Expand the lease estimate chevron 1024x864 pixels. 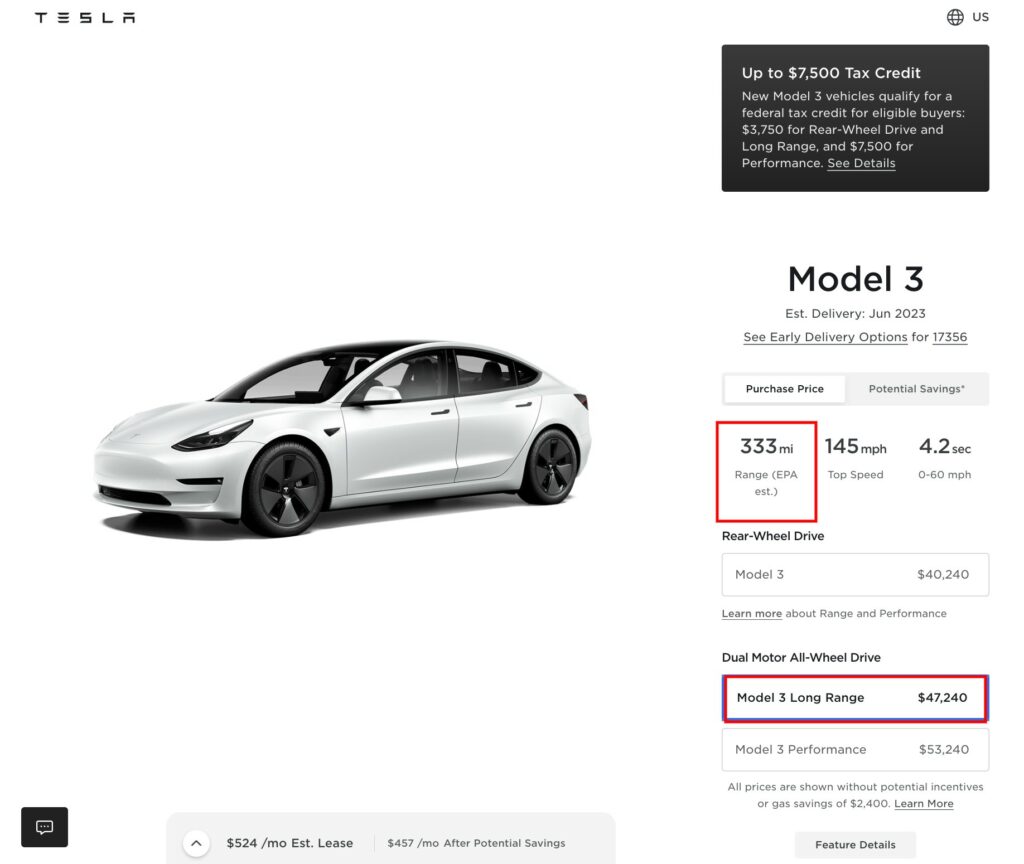point(196,843)
